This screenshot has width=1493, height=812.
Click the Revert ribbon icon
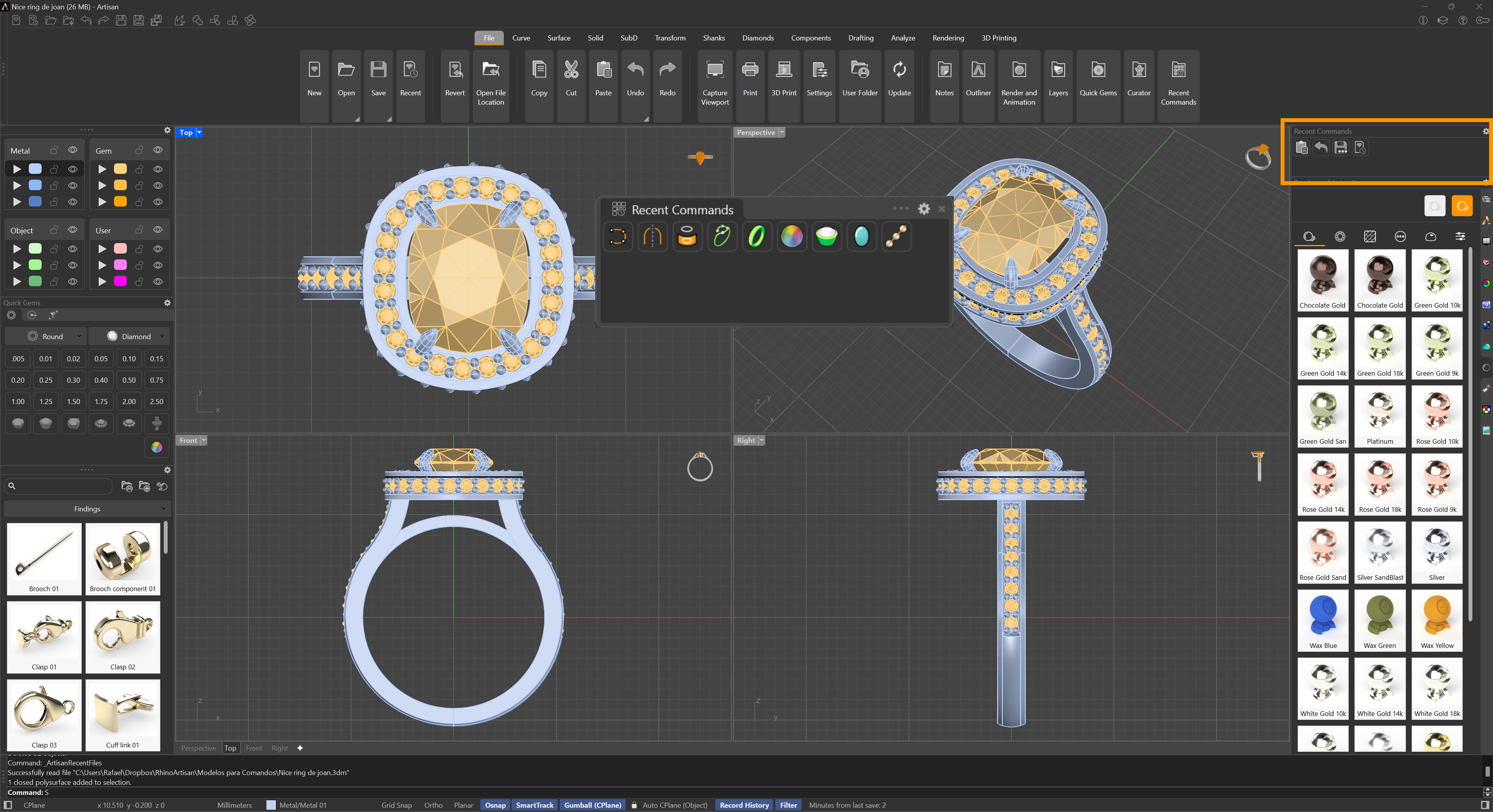455,70
